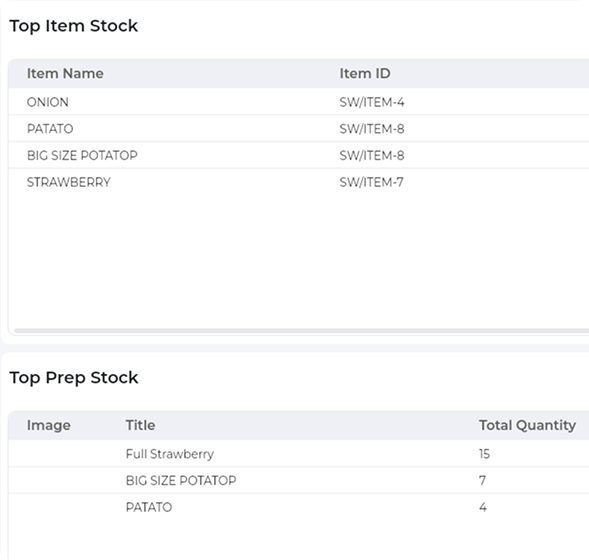Screen dimensions: 589x560
Task: Click the Image column header
Action: (49, 425)
